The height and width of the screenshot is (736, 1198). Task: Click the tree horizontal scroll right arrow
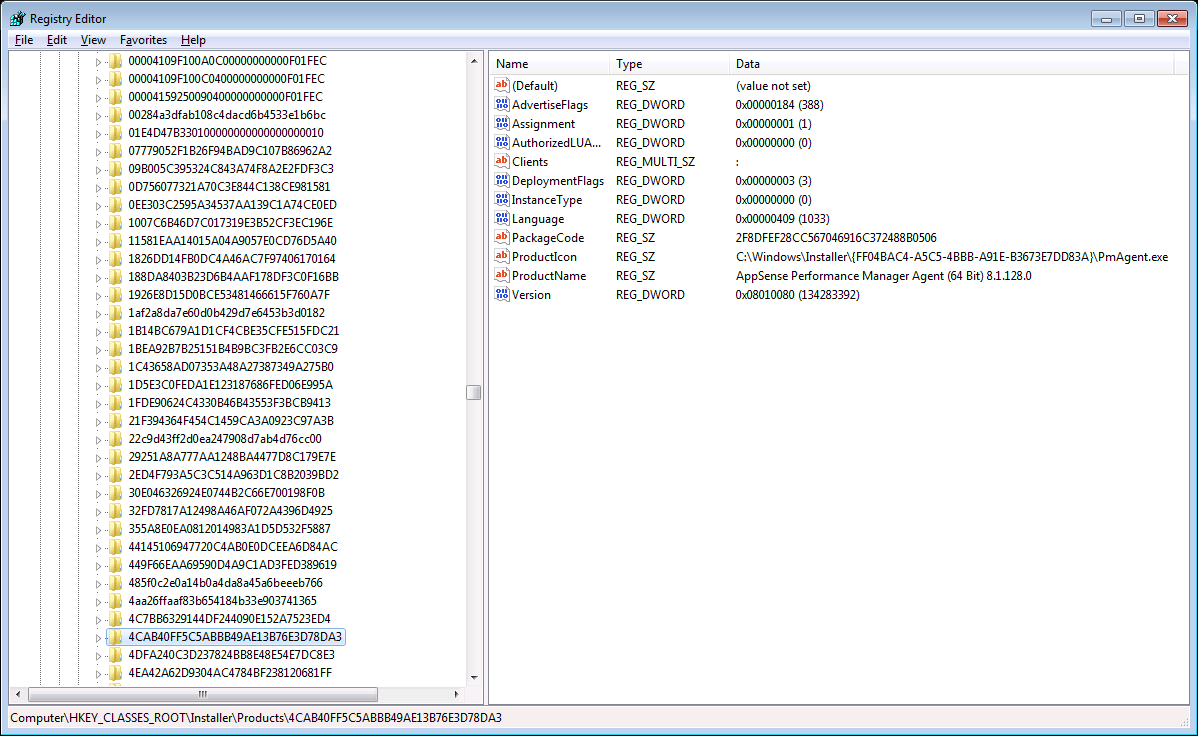pos(456,694)
